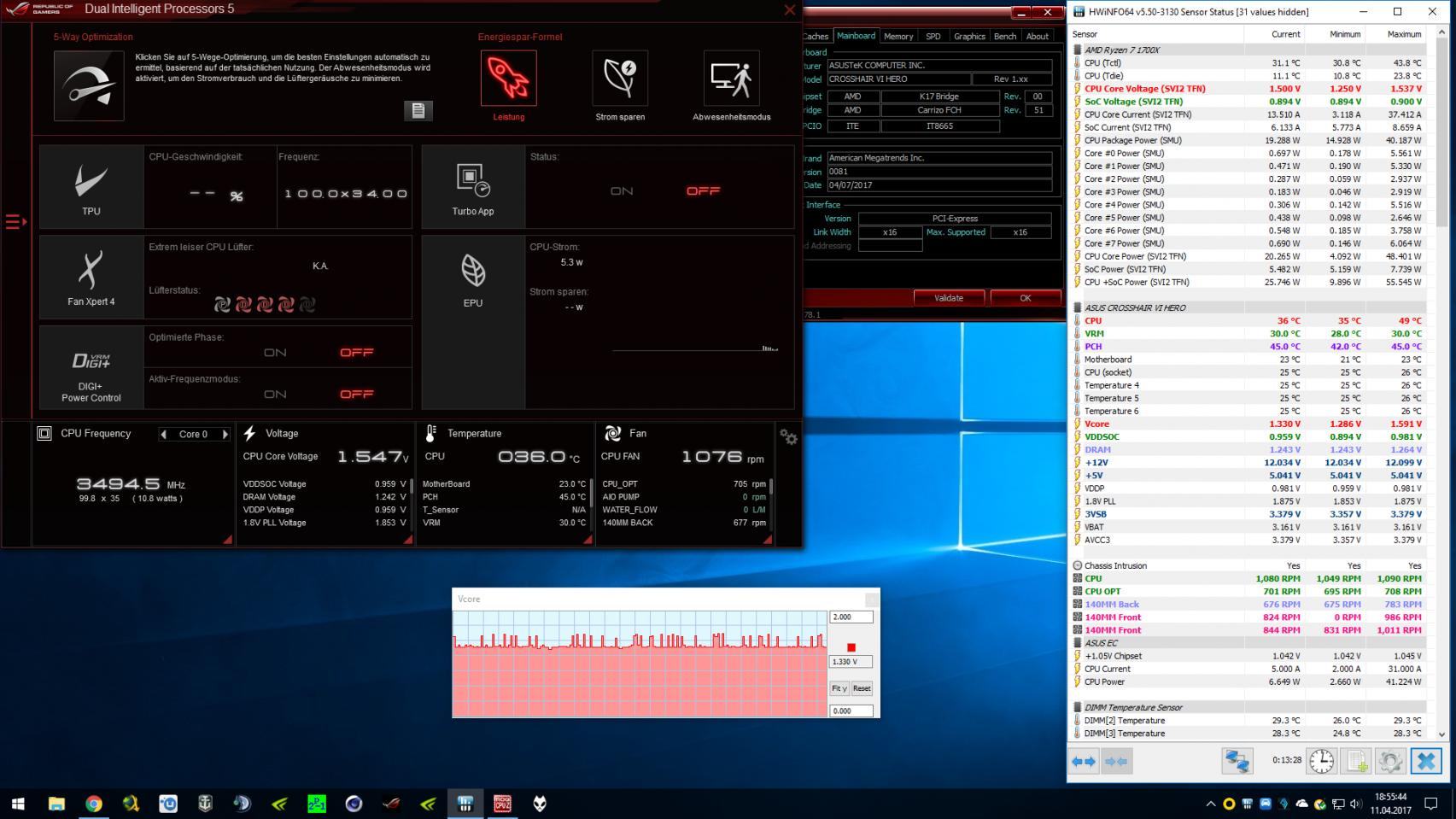This screenshot has width=1456, height=819.
Task: Start the 5-Way Optimization speedometer icon
Action: pos(89,85)
